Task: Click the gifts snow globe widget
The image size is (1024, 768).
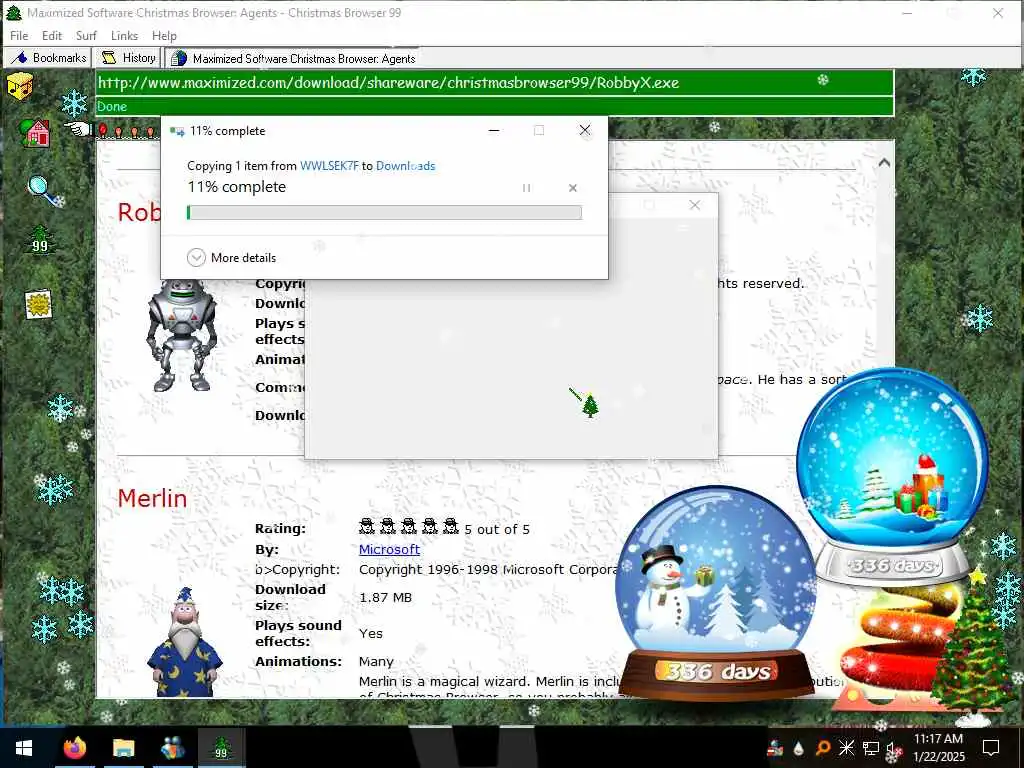Action: 892,475
